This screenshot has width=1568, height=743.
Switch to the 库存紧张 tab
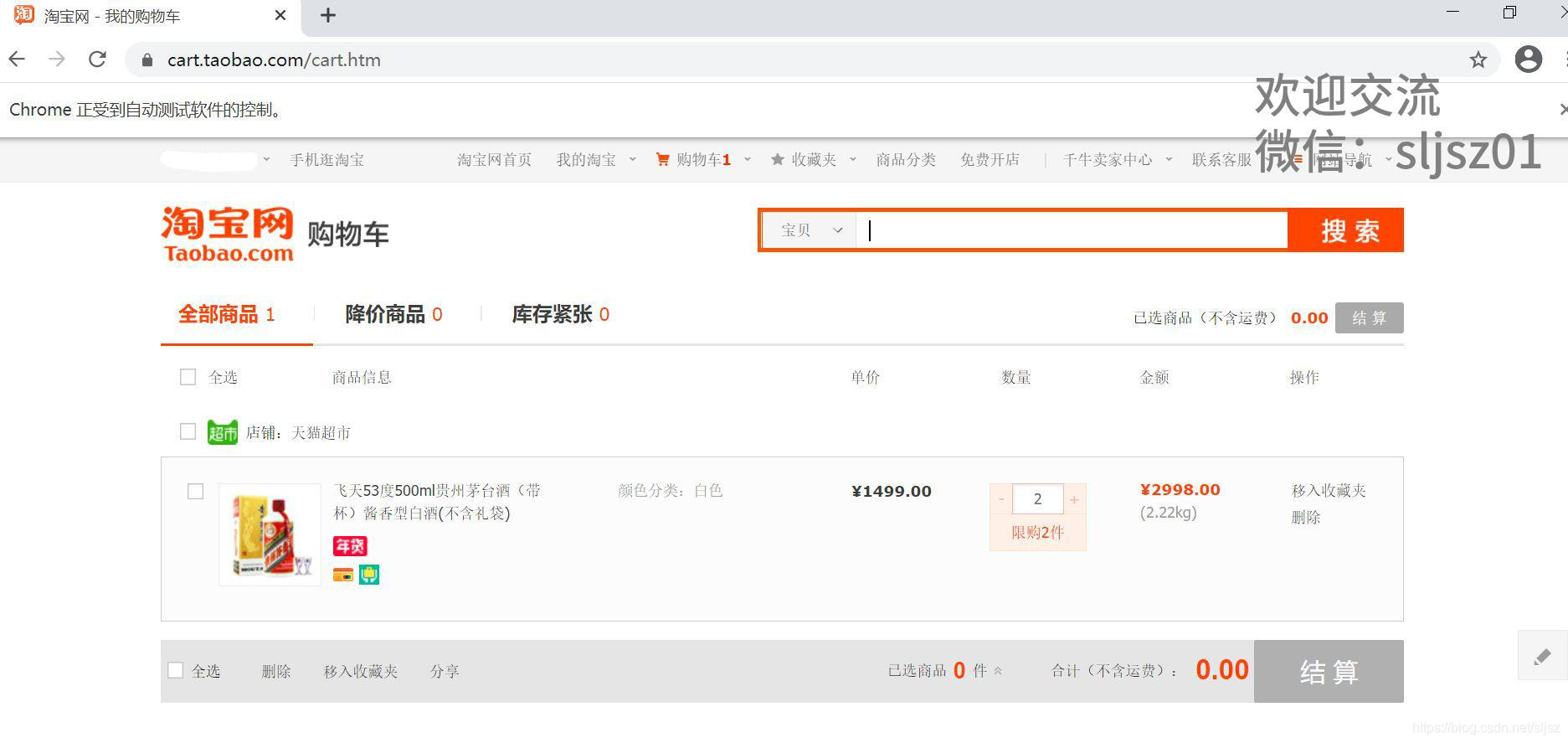[x=560, y=315]
